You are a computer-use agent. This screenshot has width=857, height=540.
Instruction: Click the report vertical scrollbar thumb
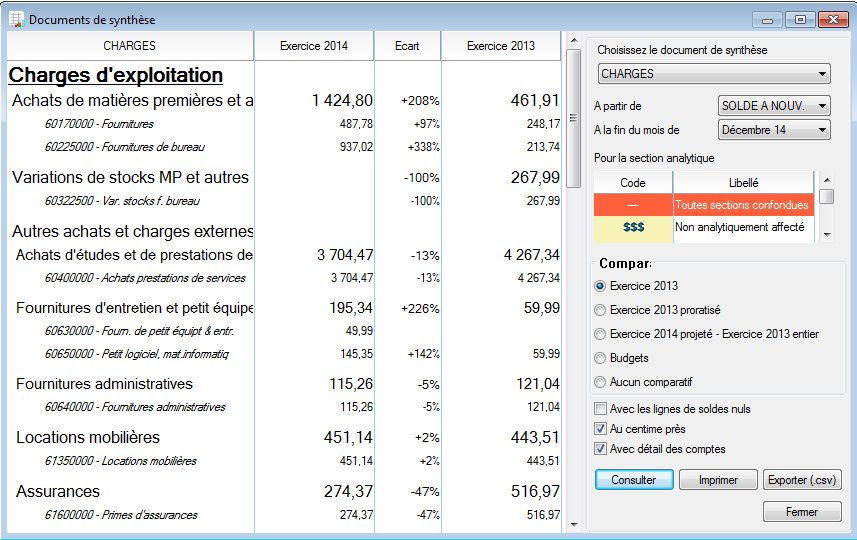(573, 118)
